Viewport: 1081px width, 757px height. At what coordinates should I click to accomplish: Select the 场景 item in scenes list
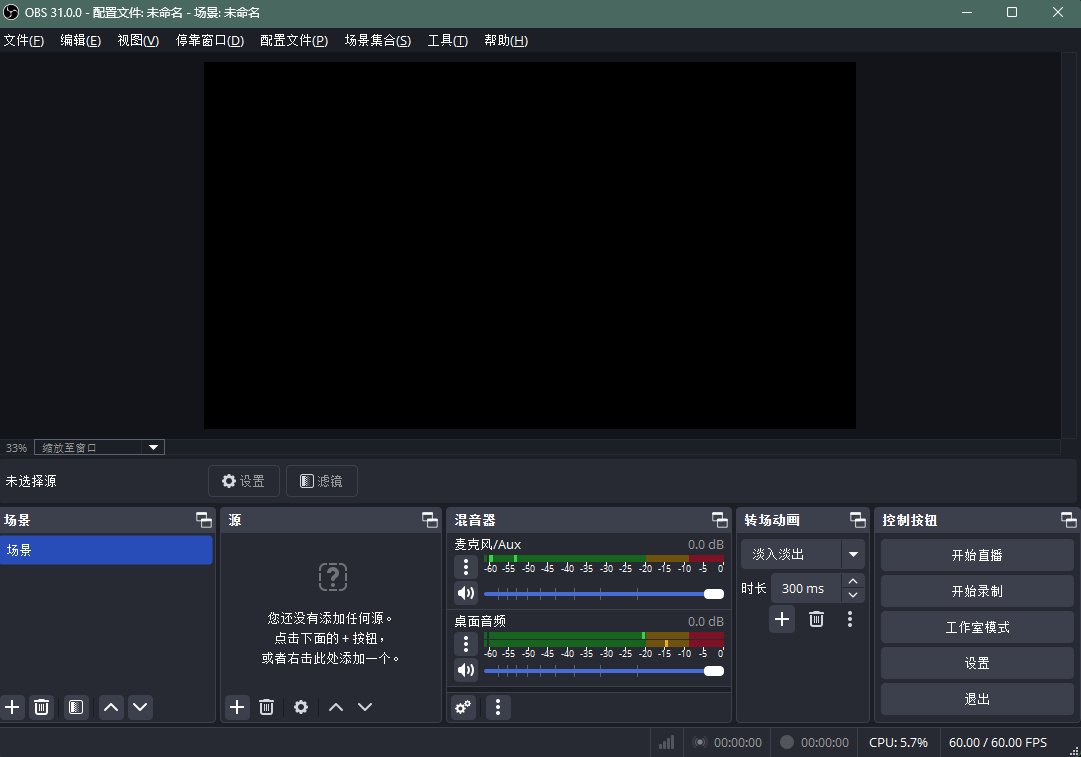click(x=106, y=550)
